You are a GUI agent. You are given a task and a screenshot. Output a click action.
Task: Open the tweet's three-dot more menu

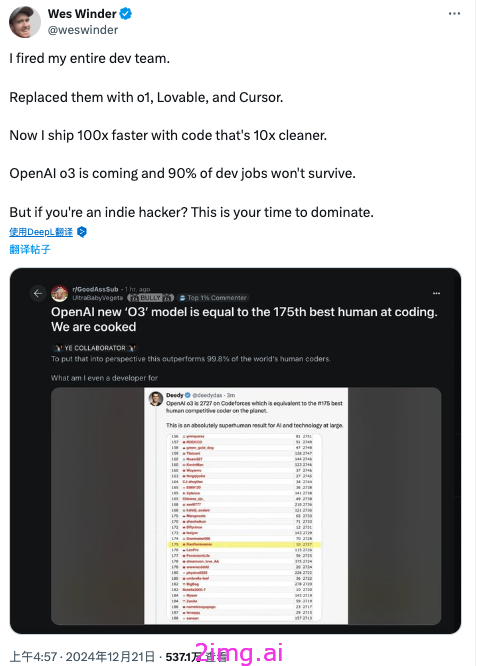pos(454,14)
